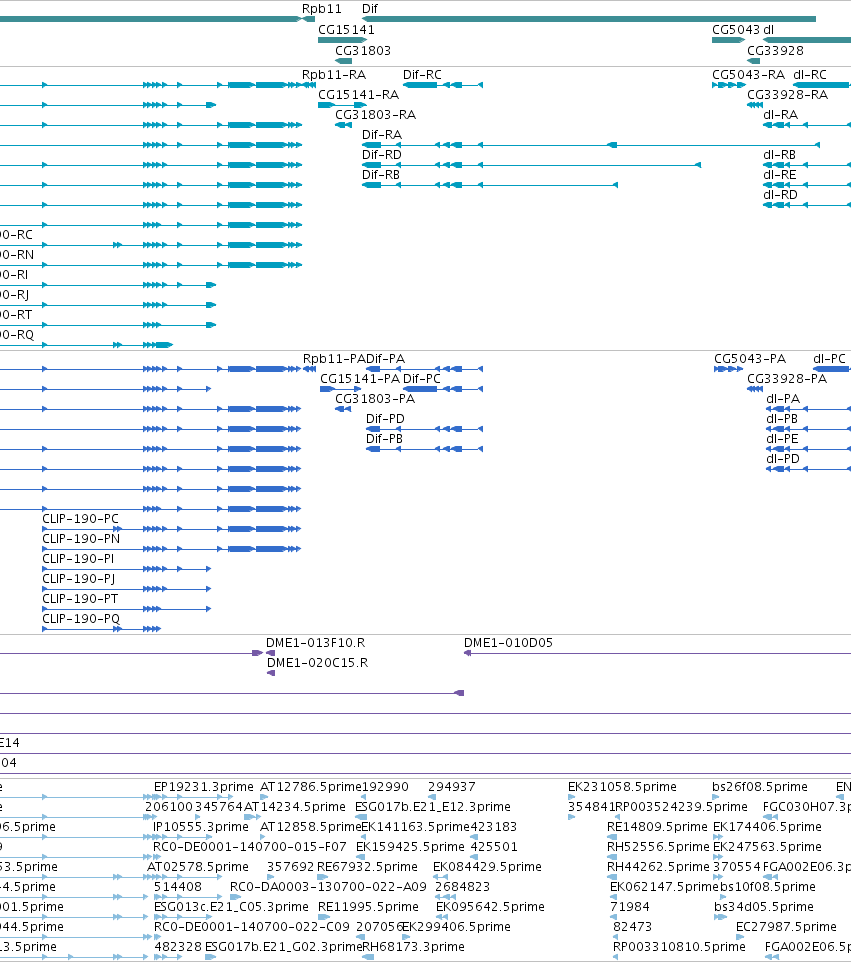Select the dl-RD transcript label

[780, 194]
